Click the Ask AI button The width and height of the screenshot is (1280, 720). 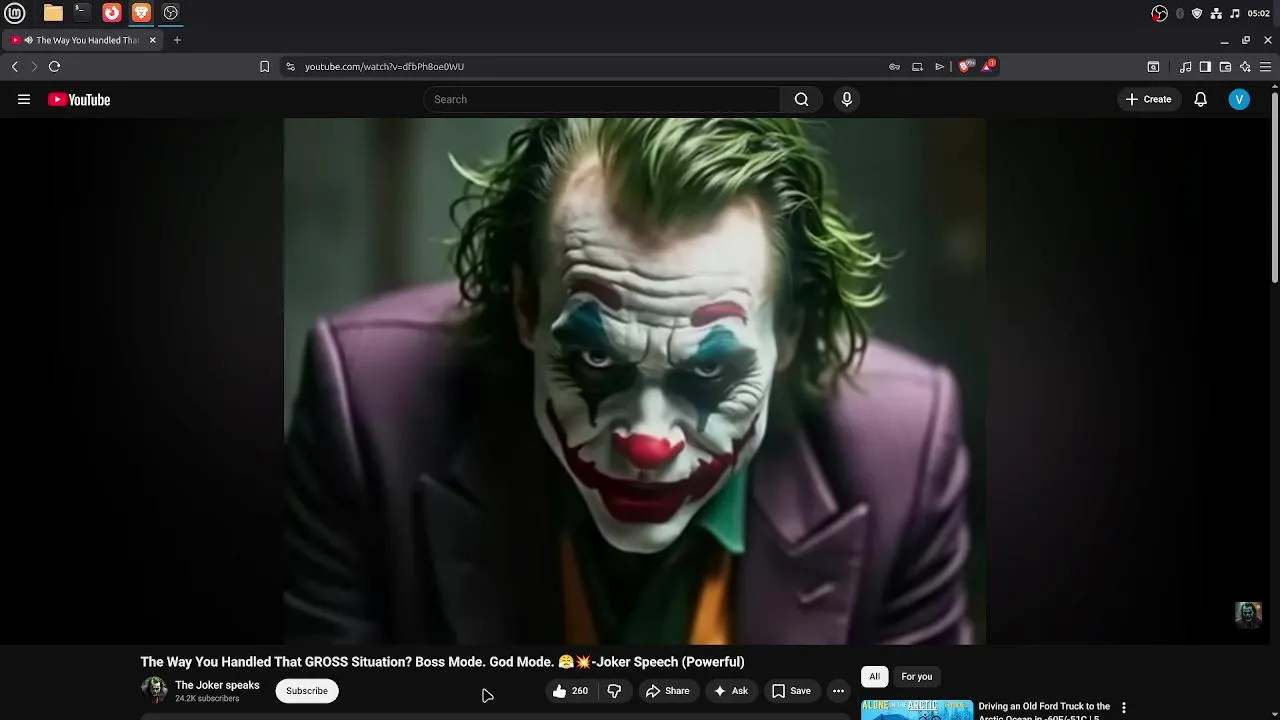(x=731, y=691)
